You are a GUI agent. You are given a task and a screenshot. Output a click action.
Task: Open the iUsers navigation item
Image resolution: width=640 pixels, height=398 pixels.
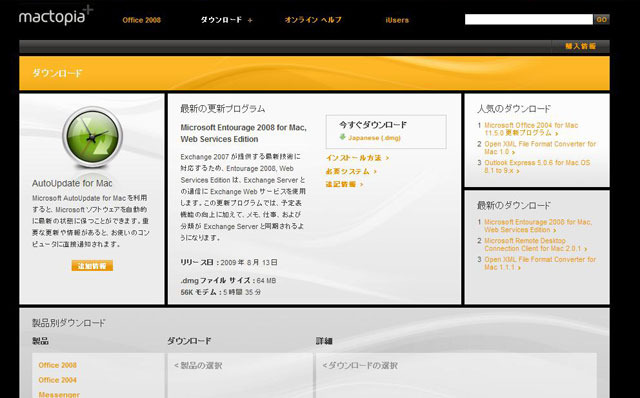coord(397,20)
